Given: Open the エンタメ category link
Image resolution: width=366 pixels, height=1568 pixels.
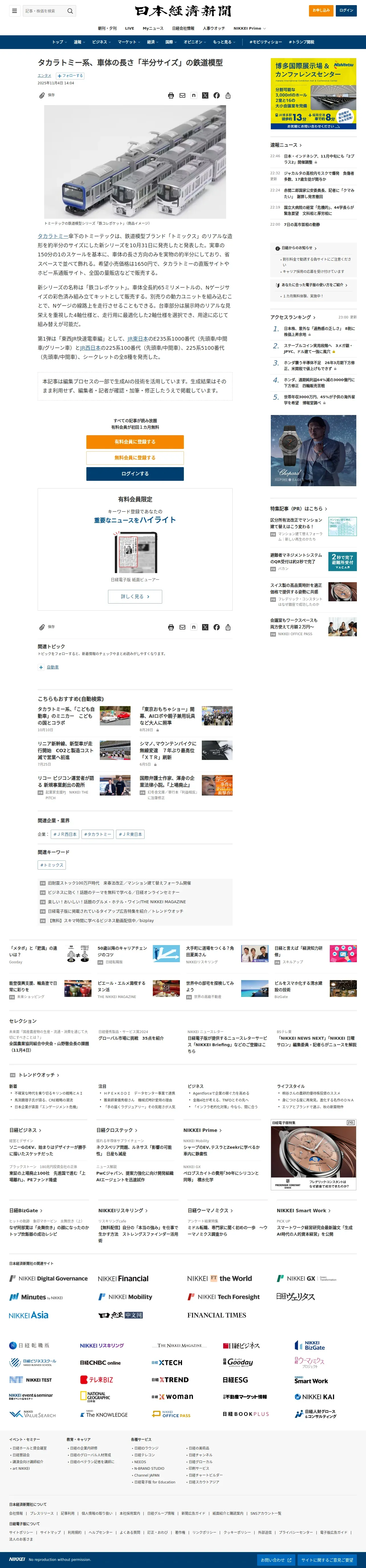Looking at the screenshot, I should [x=44, y=76].
